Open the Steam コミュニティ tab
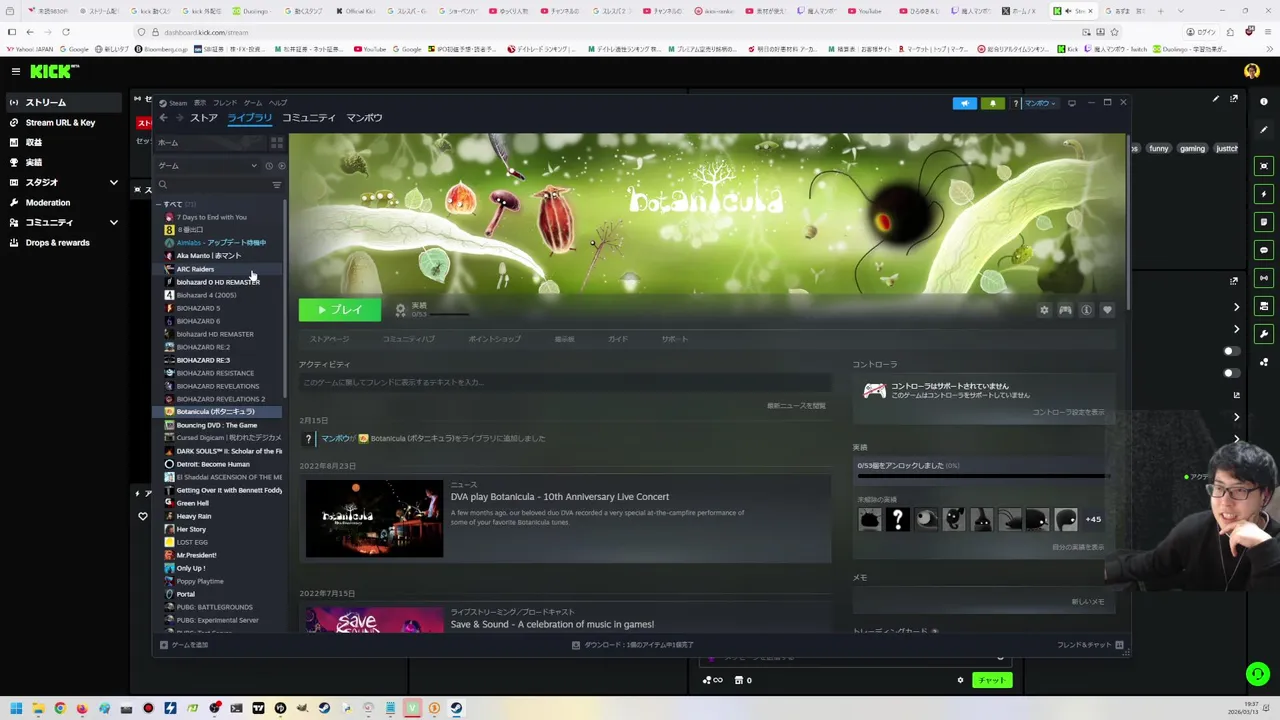The width and height of the screenshot is (1280, 720). (309, 118)
